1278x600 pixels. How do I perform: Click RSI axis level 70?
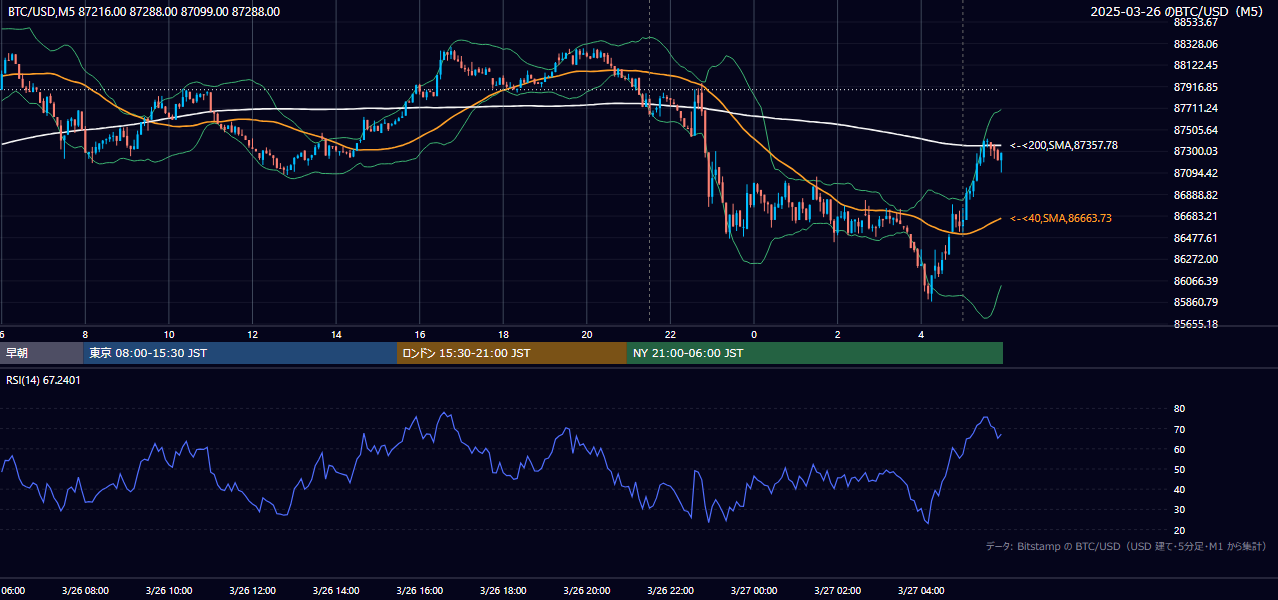[1179, 429]
